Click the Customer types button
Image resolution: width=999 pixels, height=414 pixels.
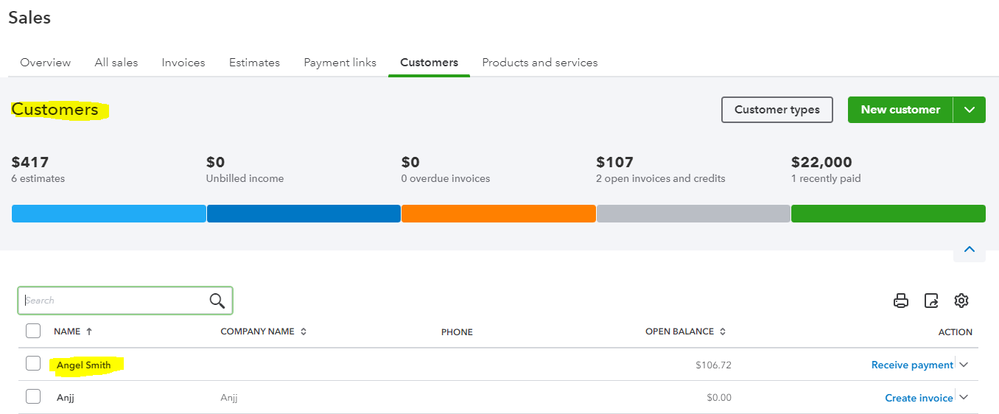(x=777, y=110)
